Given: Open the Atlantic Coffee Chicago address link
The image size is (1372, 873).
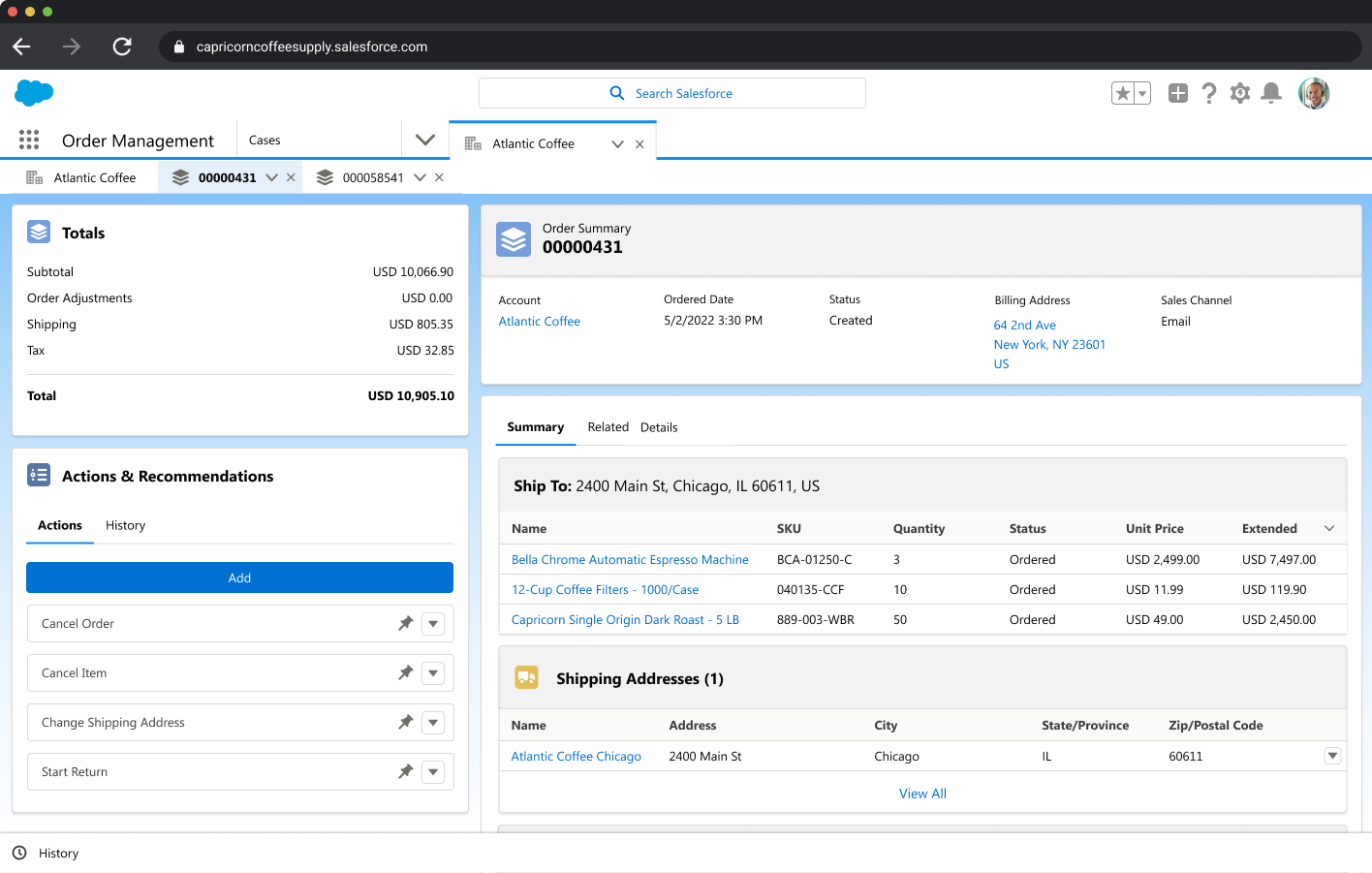Looking at the screenshot, I should tap(576, 757).
